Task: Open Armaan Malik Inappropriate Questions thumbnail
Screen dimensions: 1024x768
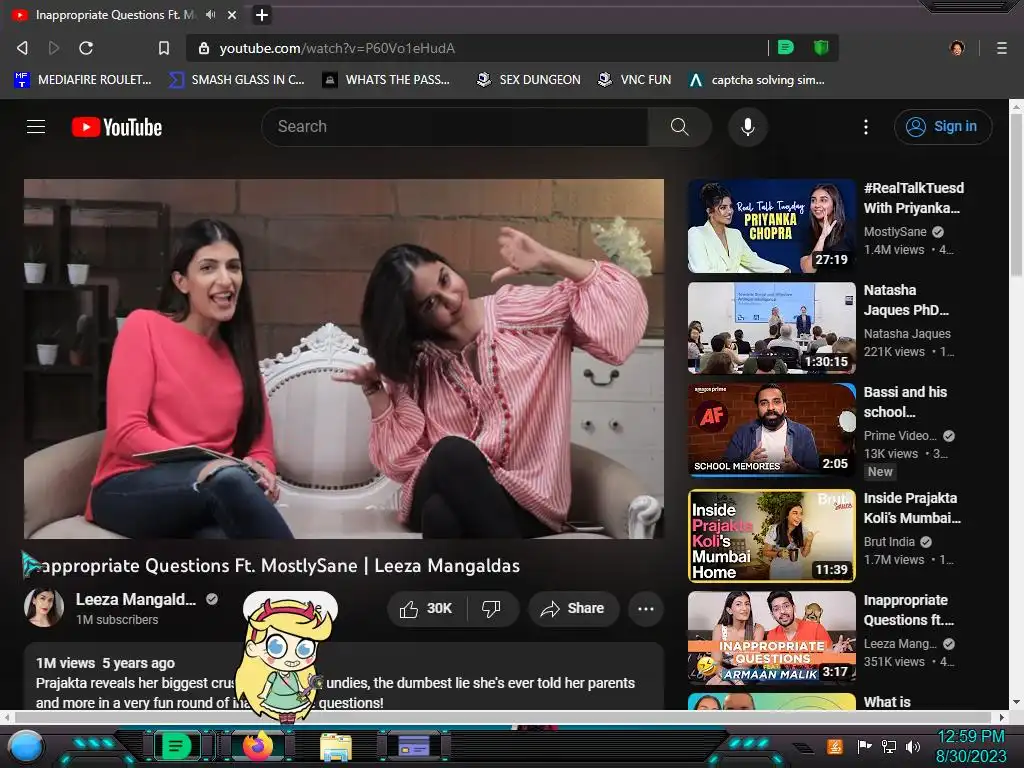Action: [771, 637]
